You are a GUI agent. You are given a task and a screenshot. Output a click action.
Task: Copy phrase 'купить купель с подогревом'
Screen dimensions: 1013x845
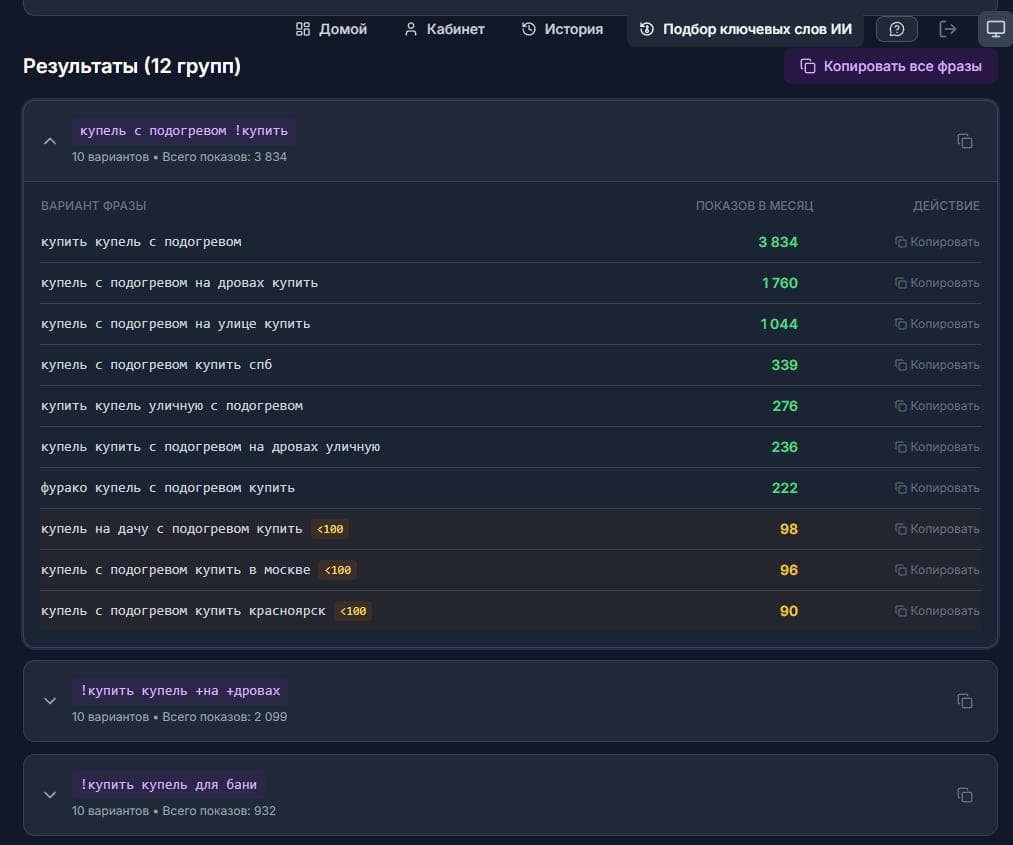[937, 242]
